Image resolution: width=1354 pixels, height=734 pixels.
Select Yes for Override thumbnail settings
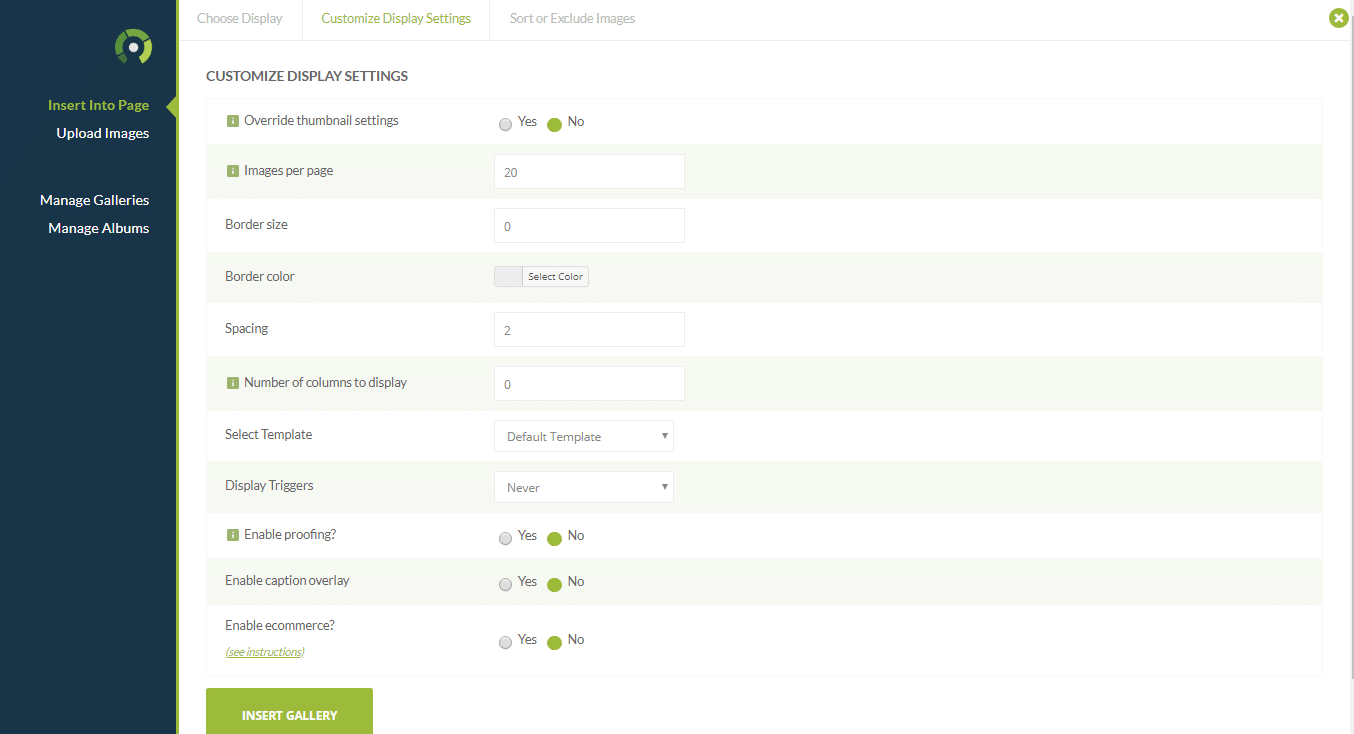point(505,125)
